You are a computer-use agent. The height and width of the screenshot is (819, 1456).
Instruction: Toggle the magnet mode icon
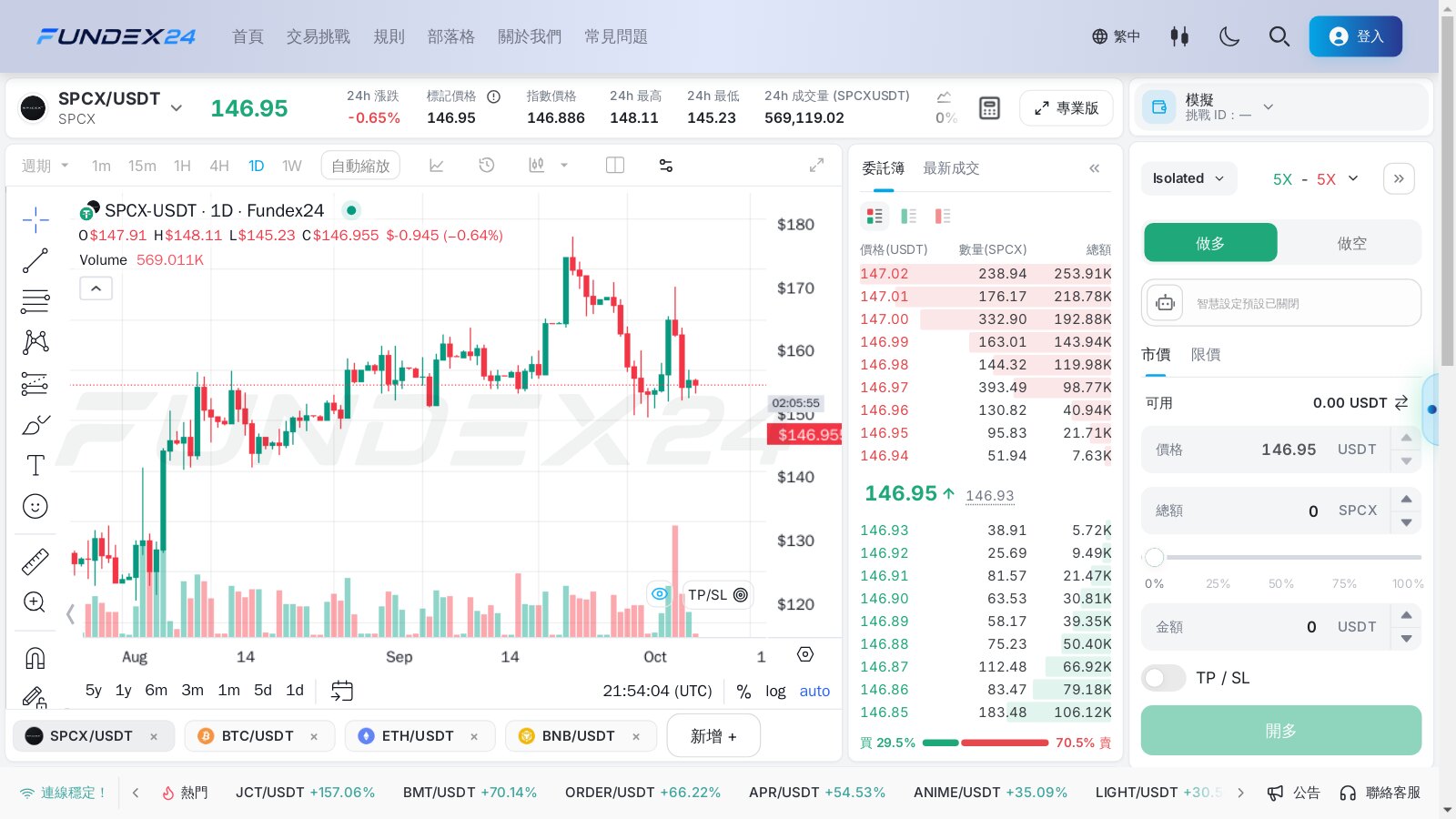click(x=35, y=658)
